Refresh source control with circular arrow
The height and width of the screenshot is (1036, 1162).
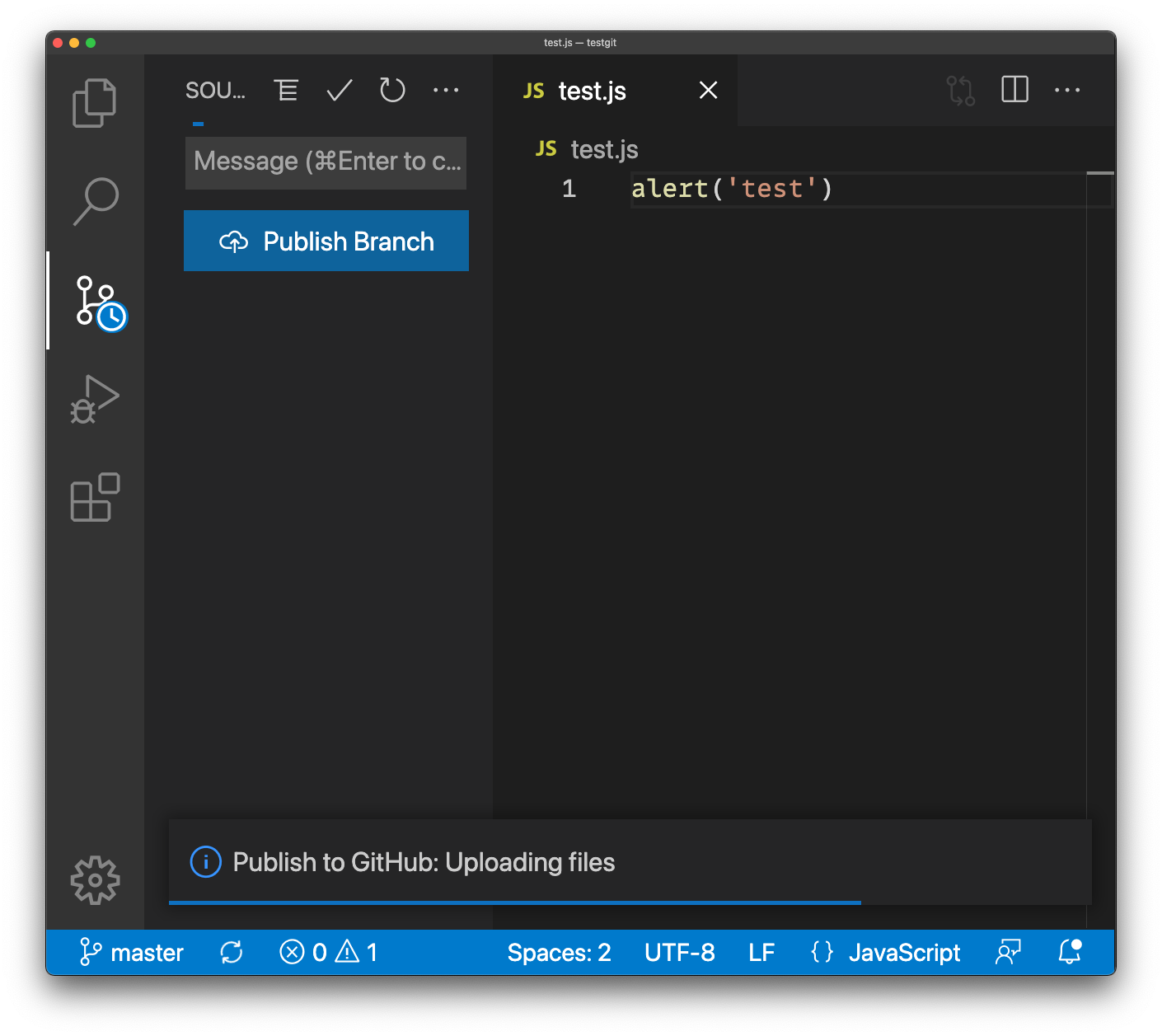point(392,91)
